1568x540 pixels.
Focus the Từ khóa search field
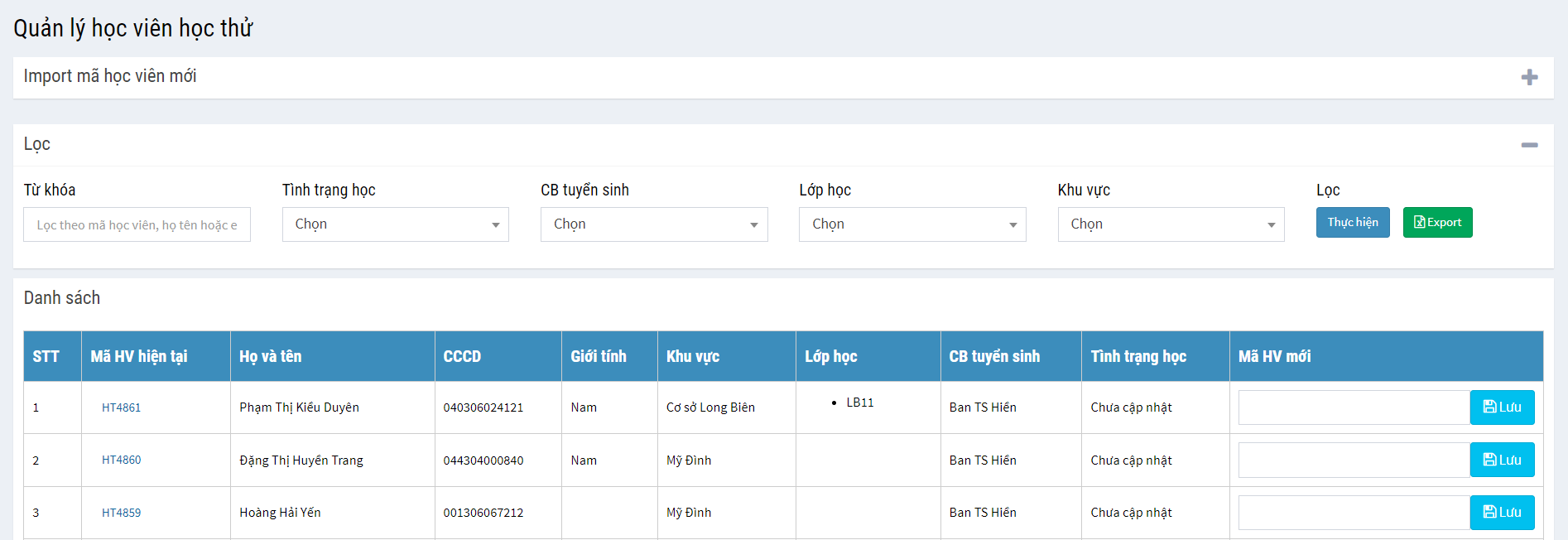coord(137,225)
